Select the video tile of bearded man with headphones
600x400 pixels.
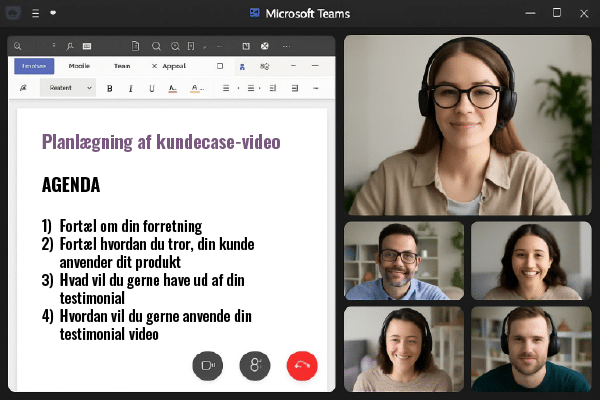tap(531, 349)
